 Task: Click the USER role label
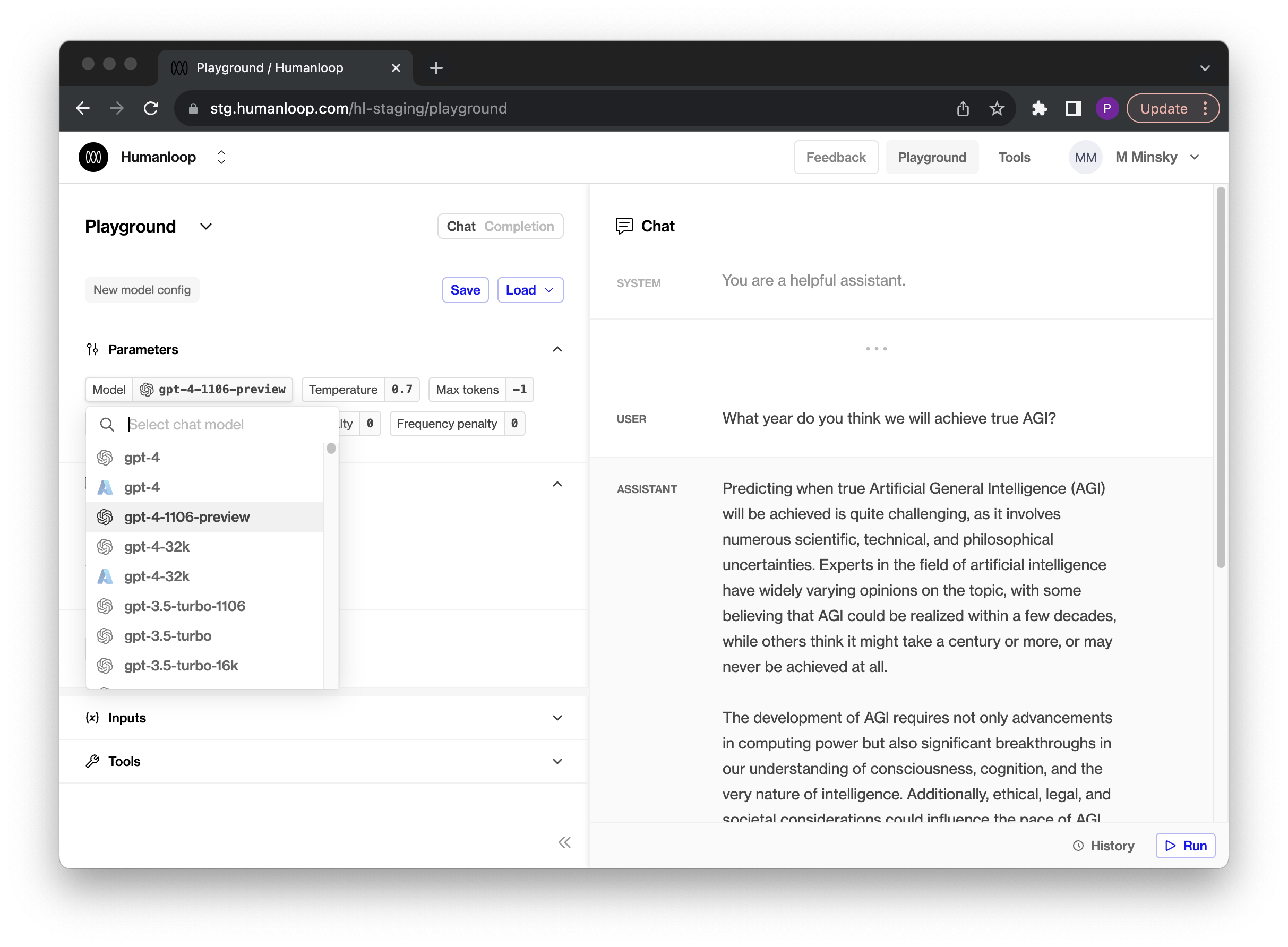tap(631, 419)
